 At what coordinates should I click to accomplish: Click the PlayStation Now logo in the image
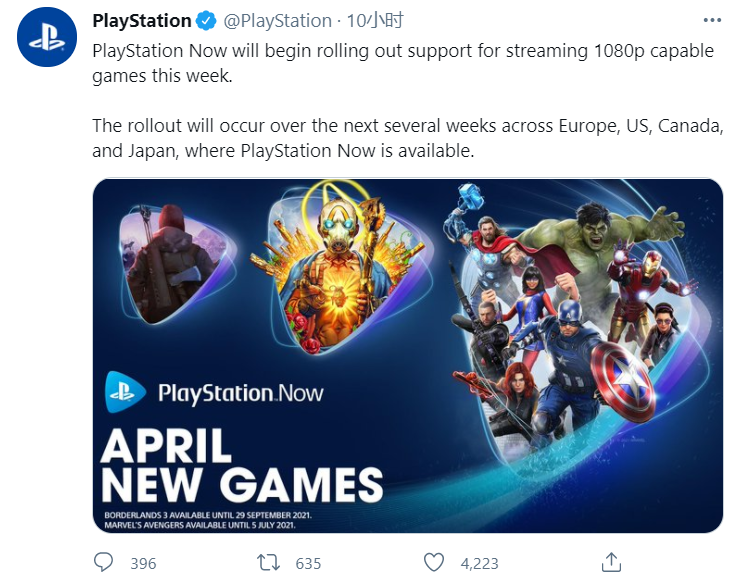[x=216, y=391]
